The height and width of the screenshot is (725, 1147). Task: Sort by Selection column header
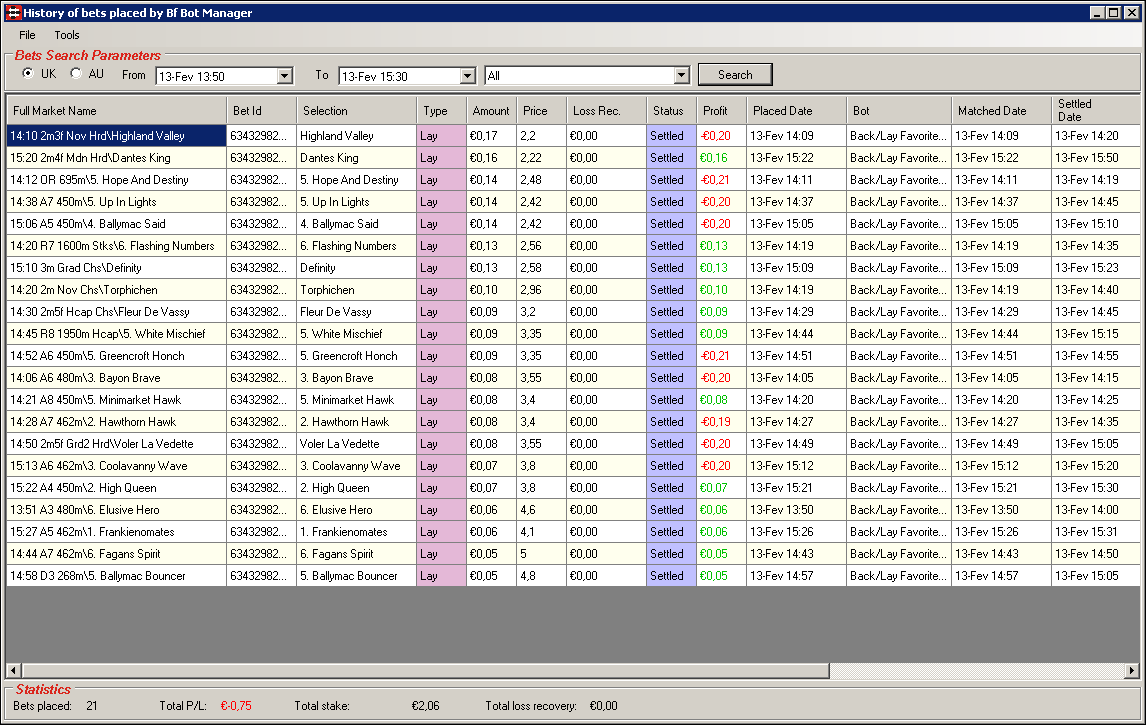click(356, 110)
